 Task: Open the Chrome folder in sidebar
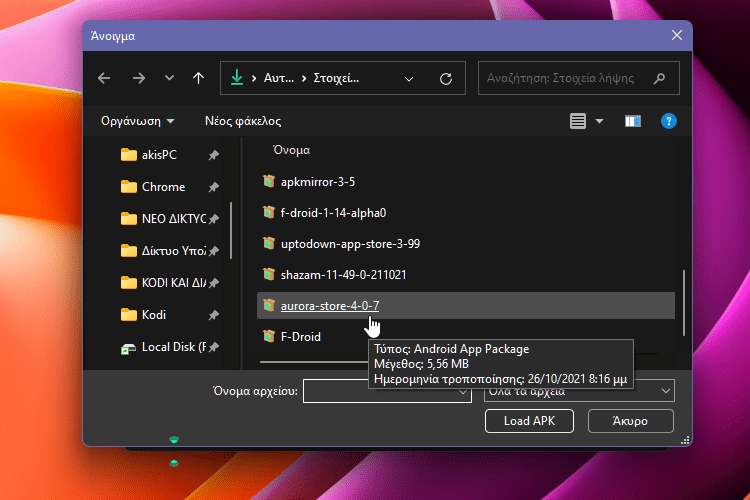coord(163,187)
